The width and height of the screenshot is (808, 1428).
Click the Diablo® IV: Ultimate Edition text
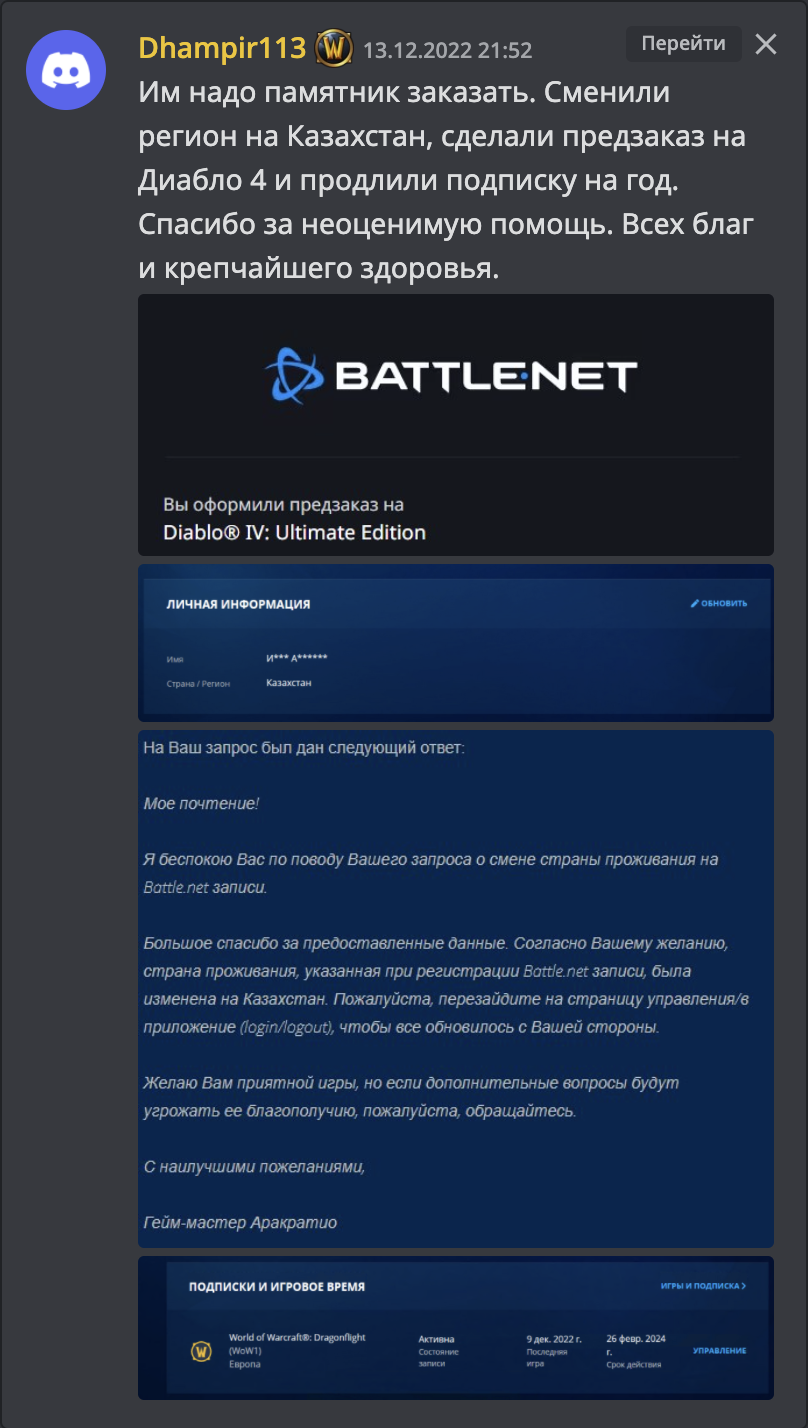click(x=294, y=532)
